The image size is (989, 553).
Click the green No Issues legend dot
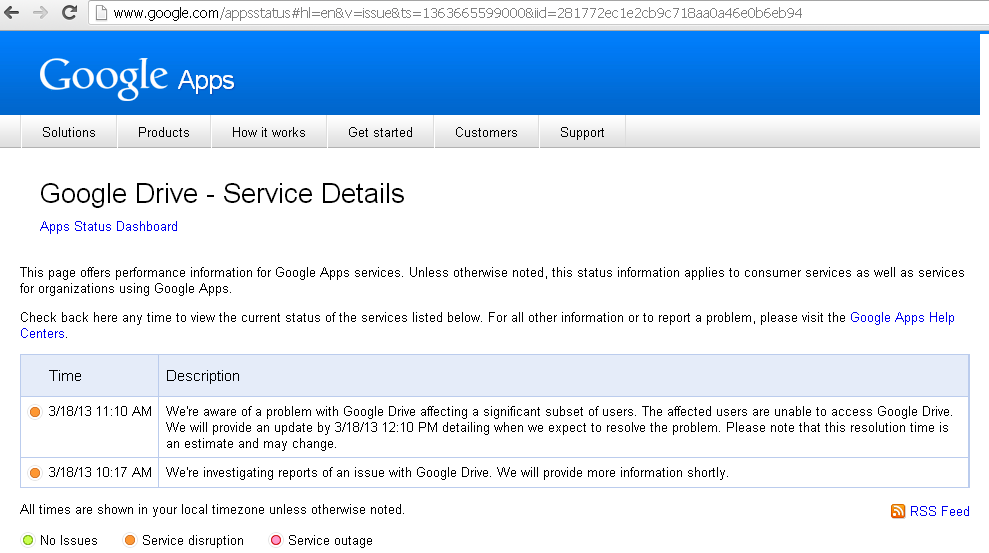point(28,540)
